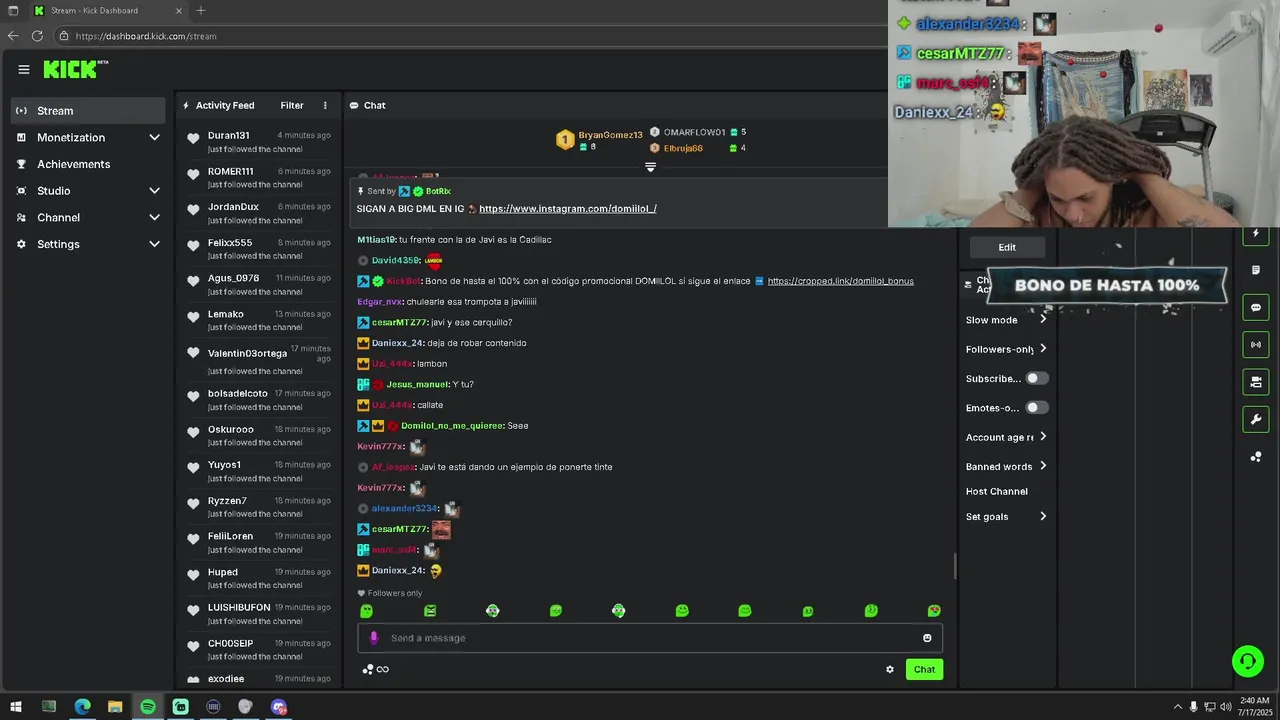Toggle the Emotes-only chat switch
The image size is (1280, 720).
click(1037, 408)
